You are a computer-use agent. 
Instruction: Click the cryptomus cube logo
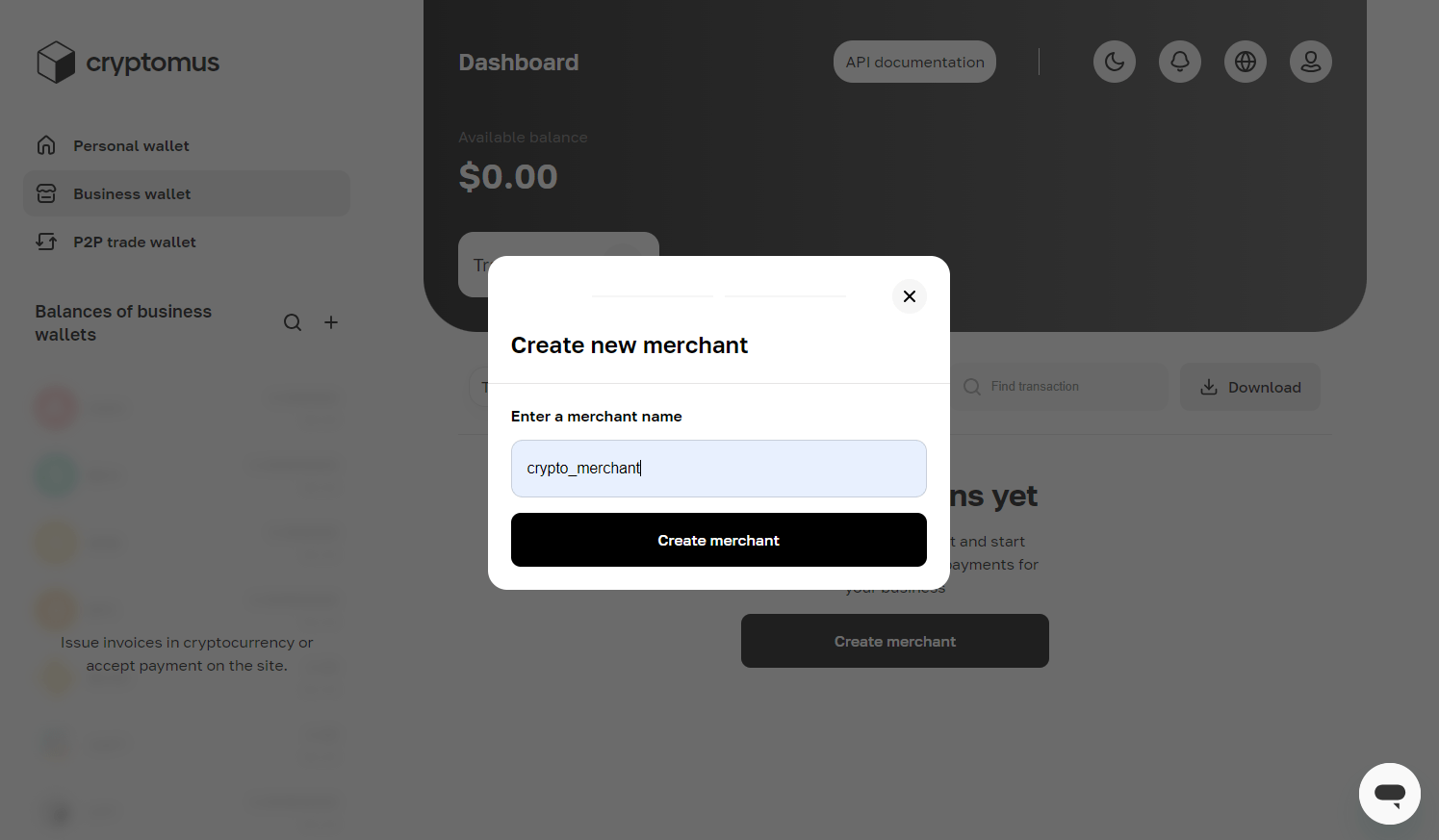pos(56,63)
